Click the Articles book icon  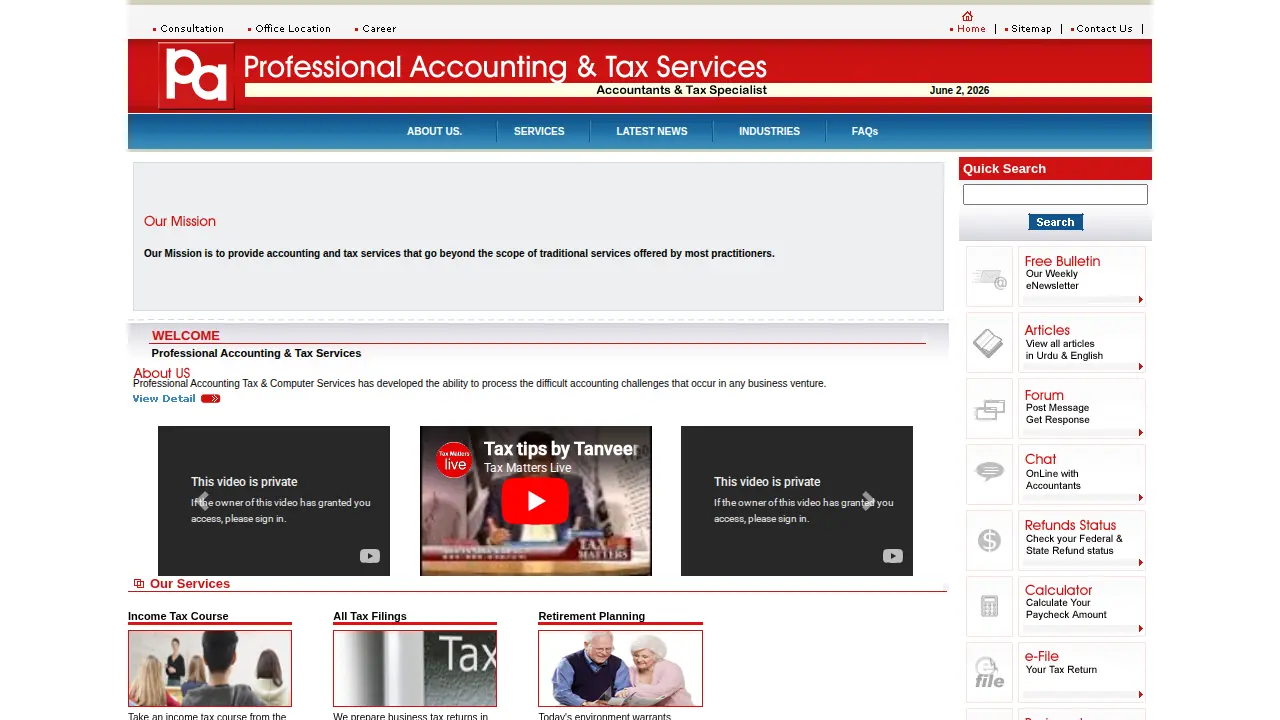click(x=990, y=343)
